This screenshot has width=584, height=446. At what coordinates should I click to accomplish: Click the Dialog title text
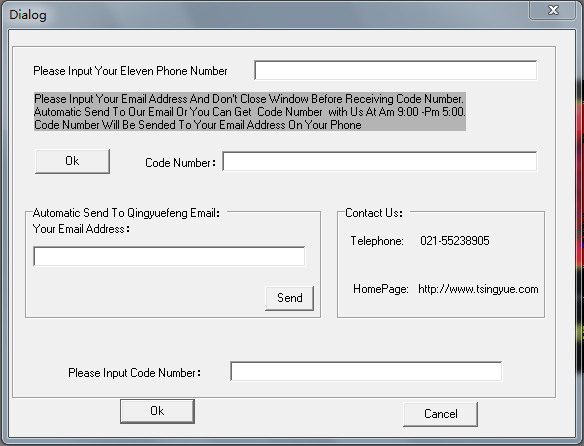pos(28,15)
